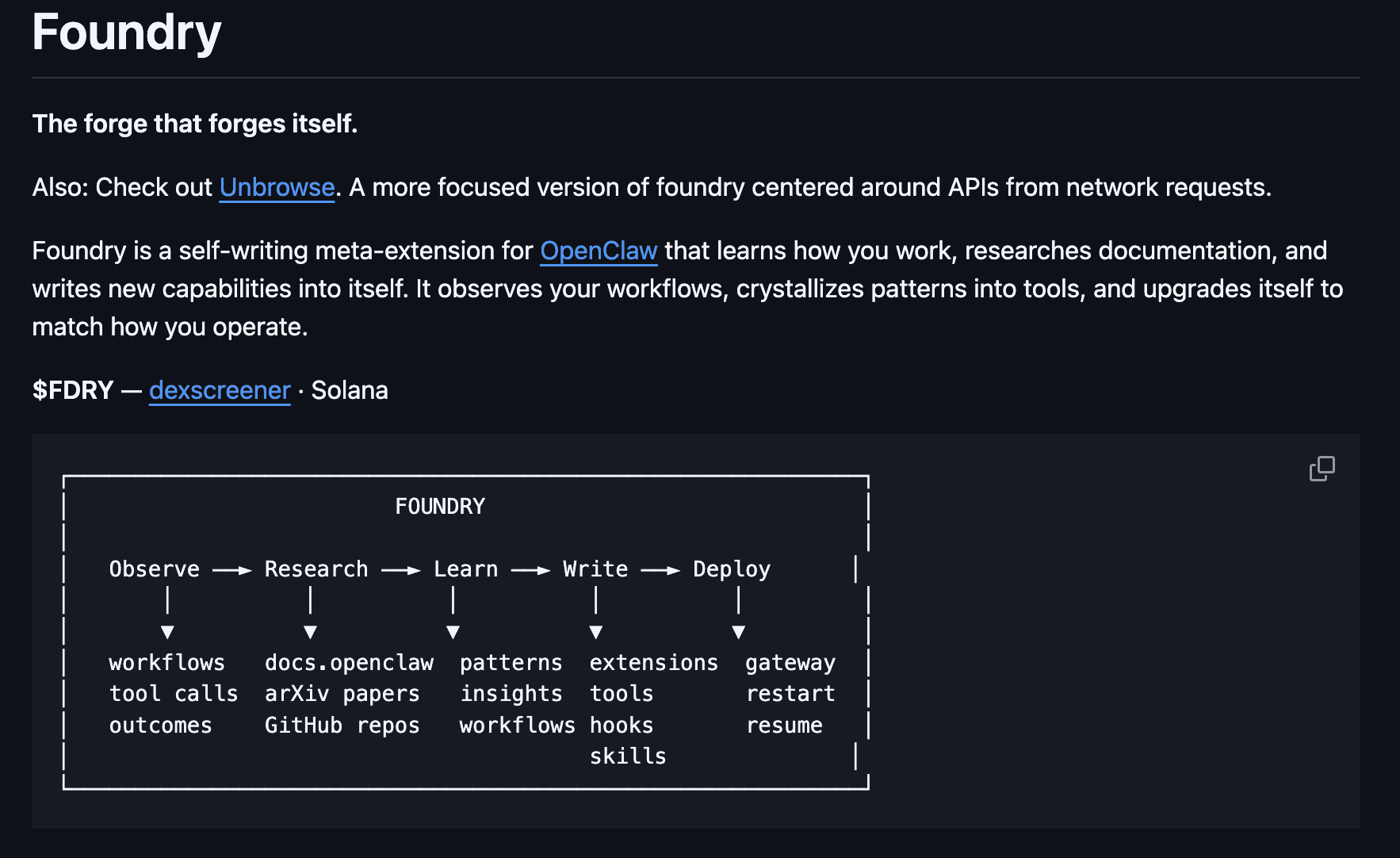This screenshot has height=858, width=1400.
Task: Click 'docs.openclaw' under Research
Action: click(349, 663)
